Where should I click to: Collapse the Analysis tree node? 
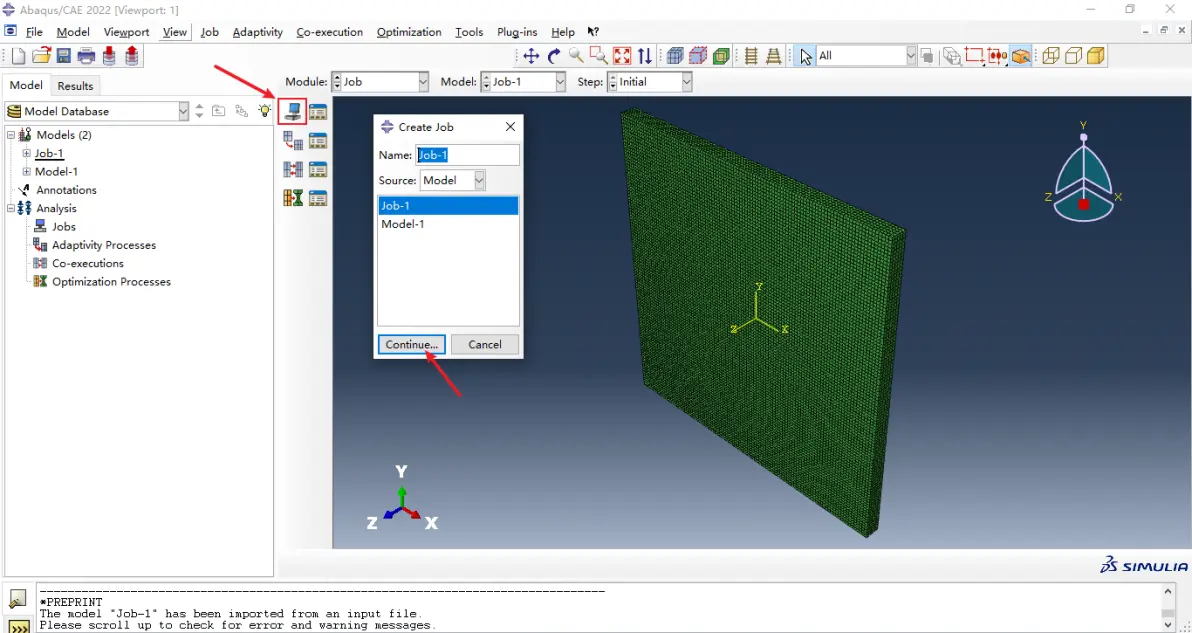11,208
